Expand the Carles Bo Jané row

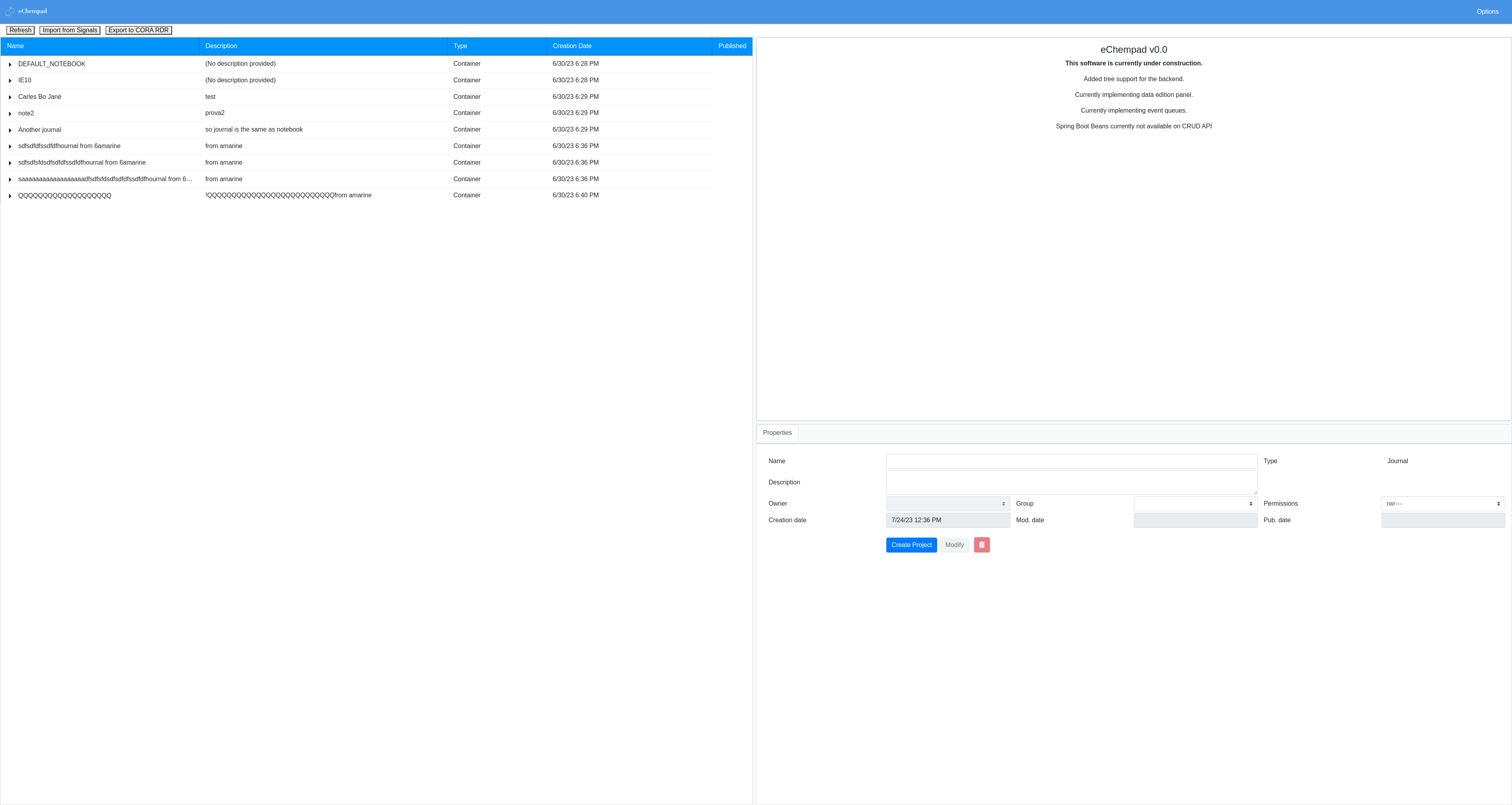tap(10, 97)
